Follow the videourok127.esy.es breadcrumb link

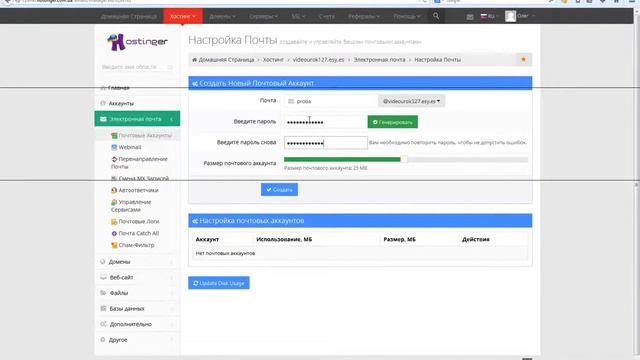click(318, 60)
